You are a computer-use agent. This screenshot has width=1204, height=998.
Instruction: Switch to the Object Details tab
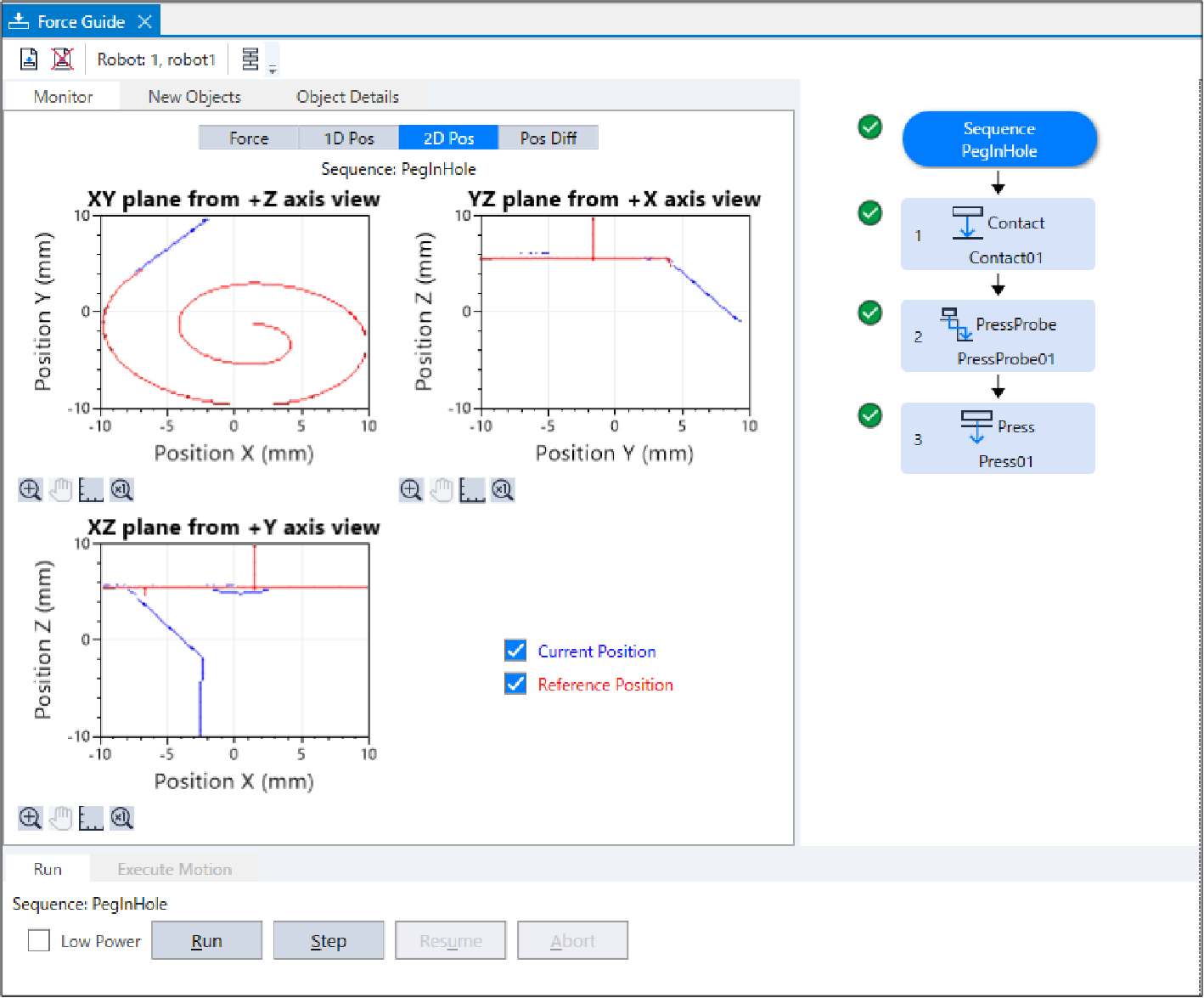[347, 97]
